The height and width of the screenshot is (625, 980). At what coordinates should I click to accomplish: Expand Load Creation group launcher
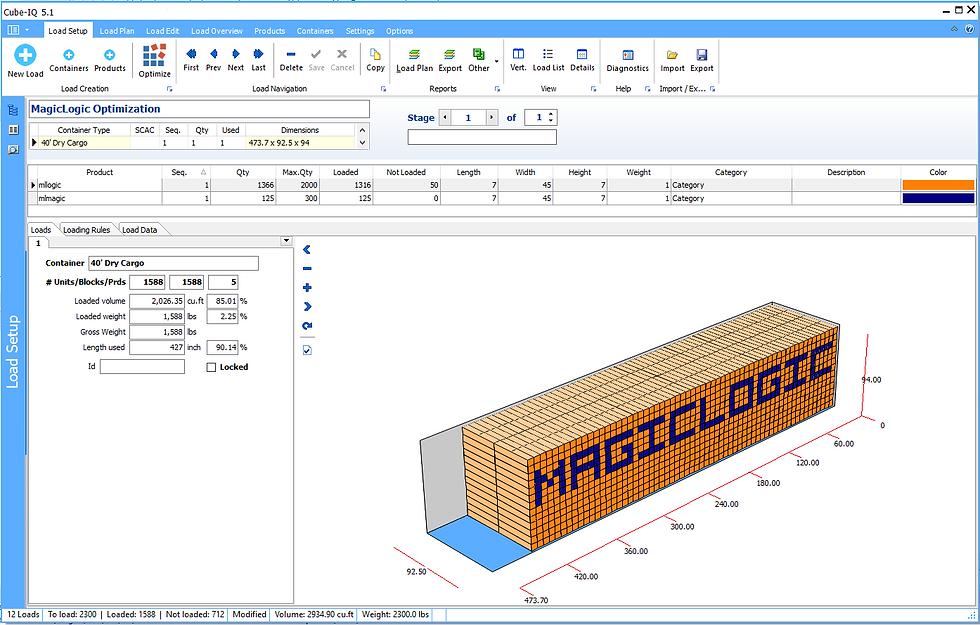169,89
